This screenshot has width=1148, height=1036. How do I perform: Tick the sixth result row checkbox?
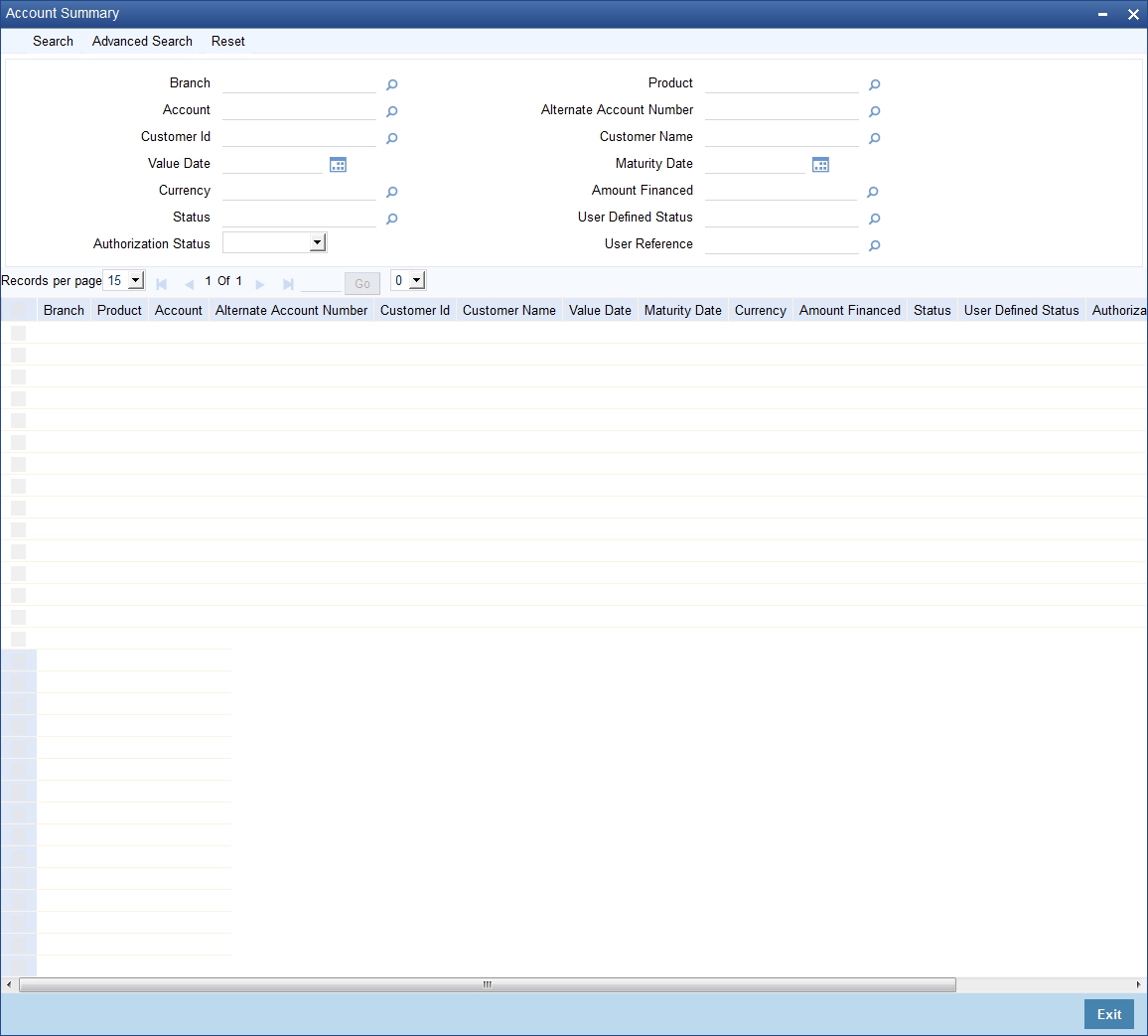18,442
